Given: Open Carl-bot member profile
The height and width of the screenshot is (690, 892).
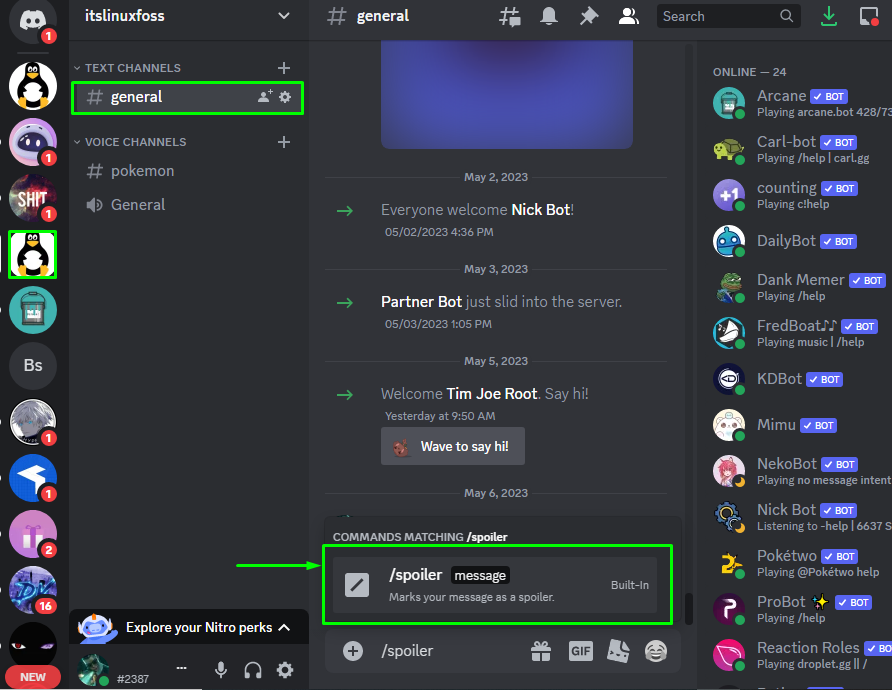Looking at the screenshot, I should coord(799,149).
